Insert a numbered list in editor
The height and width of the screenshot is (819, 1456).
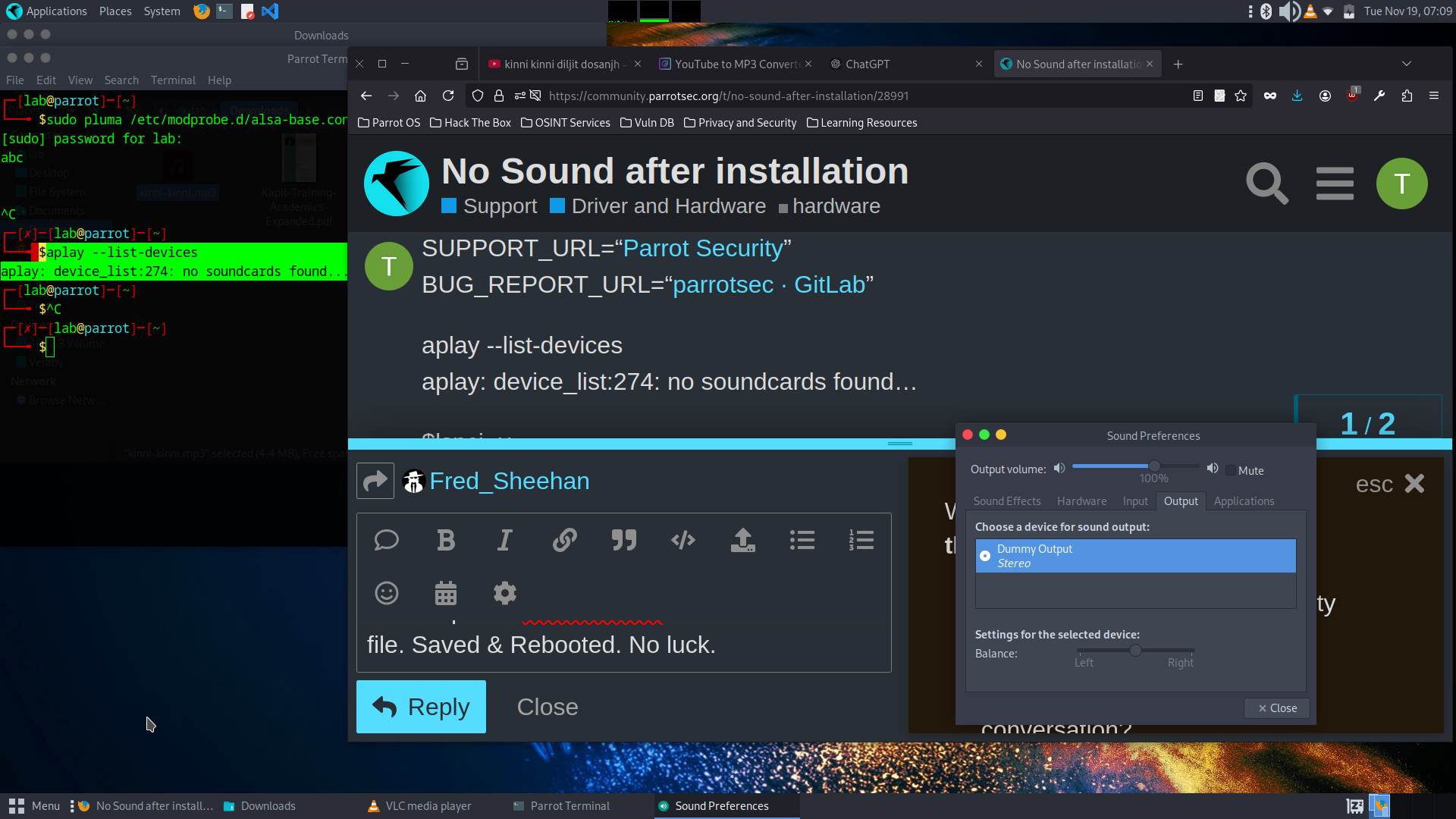[x=861, y=540]
